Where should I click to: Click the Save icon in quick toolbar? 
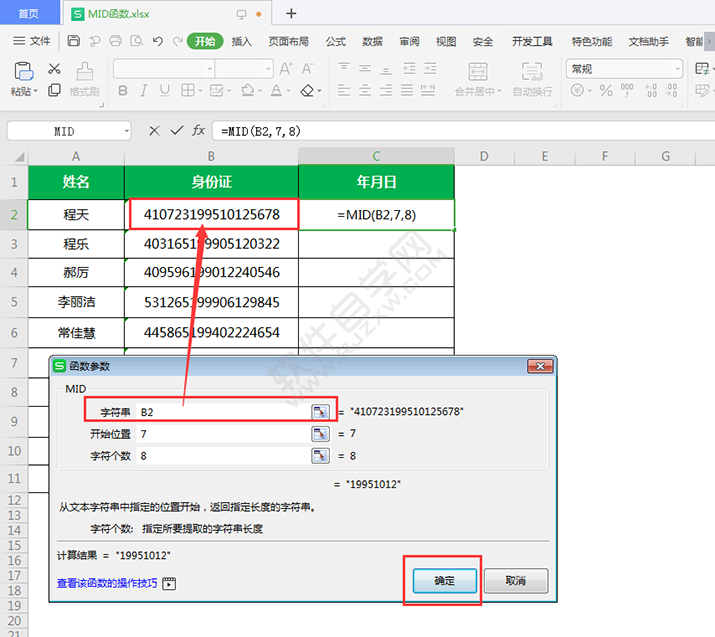coord(74,41)
